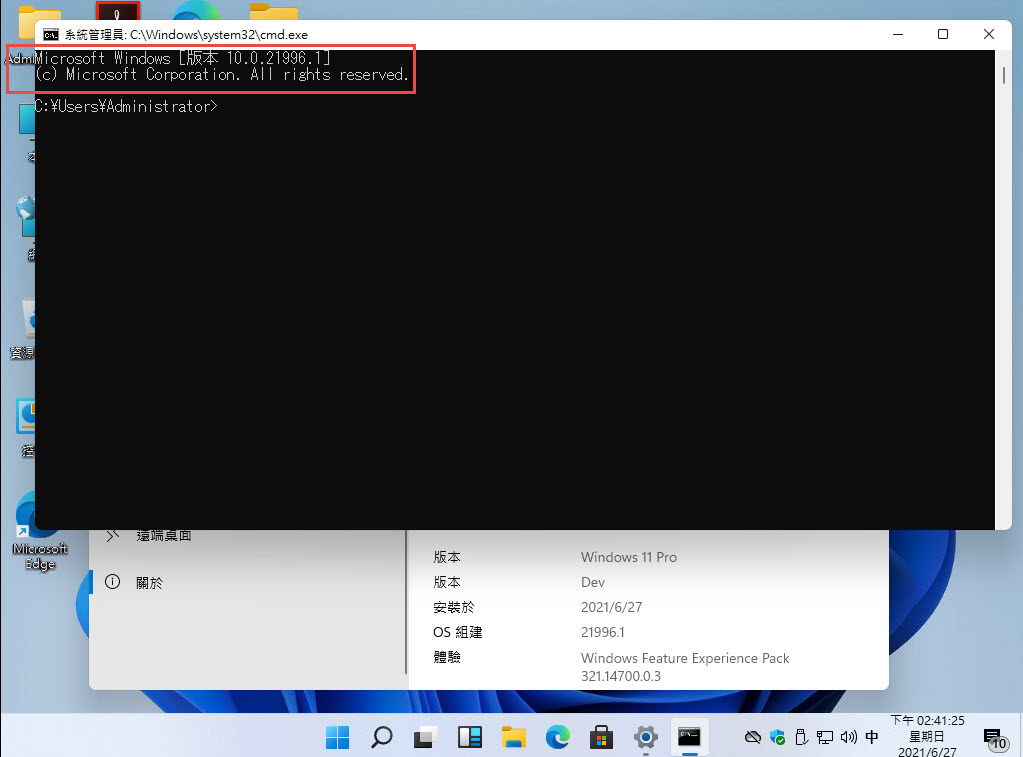Maximize the cmd.exe window
The image size is (1023, 757).
[943, 34]
